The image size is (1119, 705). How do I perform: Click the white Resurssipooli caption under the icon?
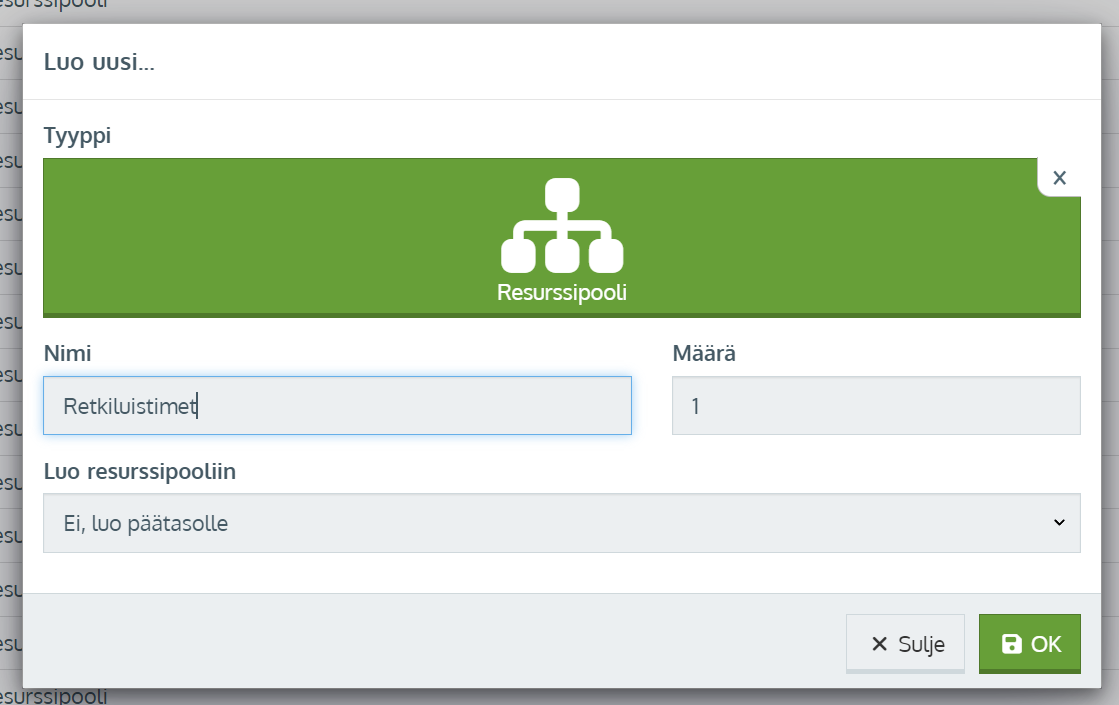561,293
